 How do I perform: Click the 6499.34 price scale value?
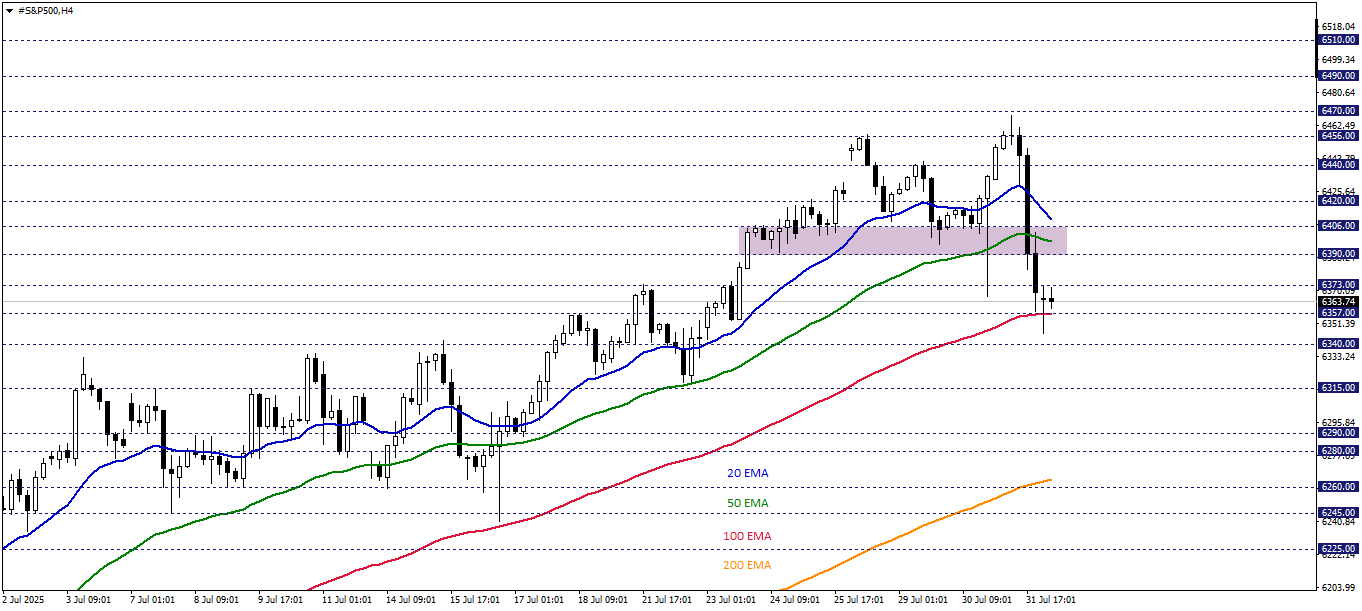pyautogui.click(x=1338, y=59)
